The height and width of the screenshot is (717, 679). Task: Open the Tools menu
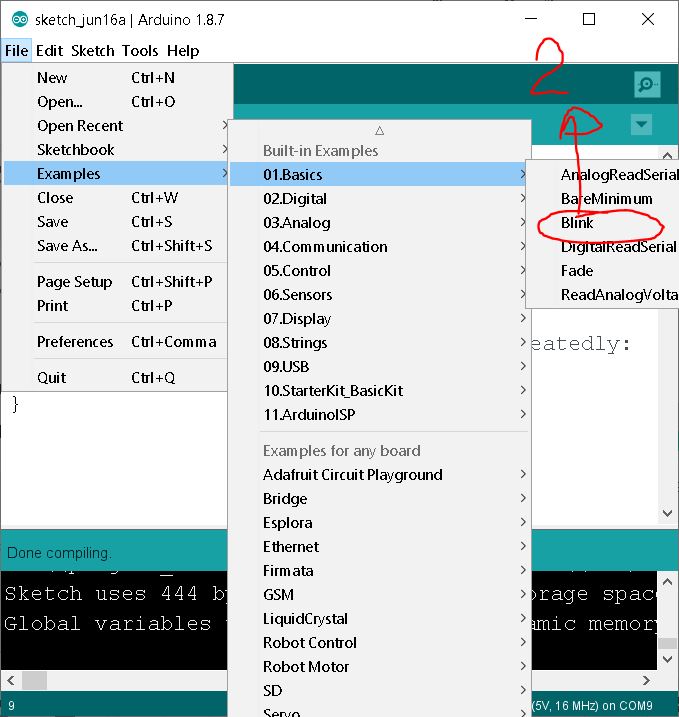(x=140, y=51)
